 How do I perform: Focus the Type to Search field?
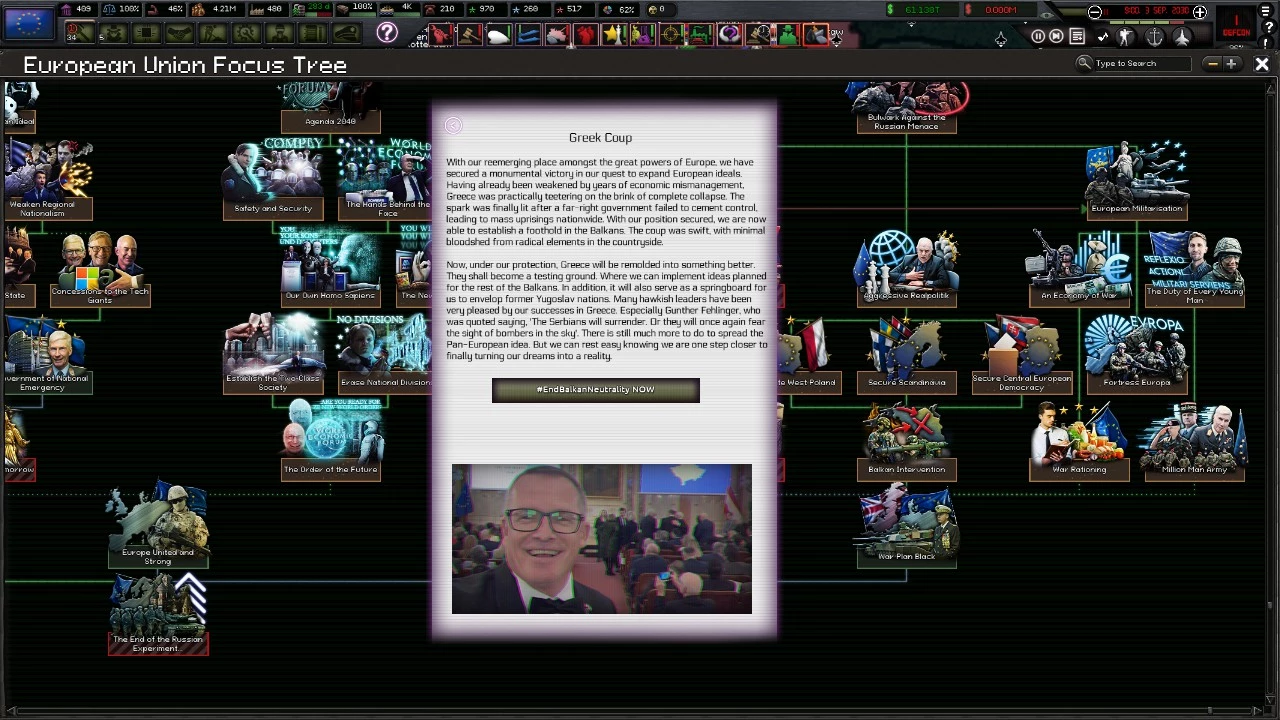point(1142,63)
